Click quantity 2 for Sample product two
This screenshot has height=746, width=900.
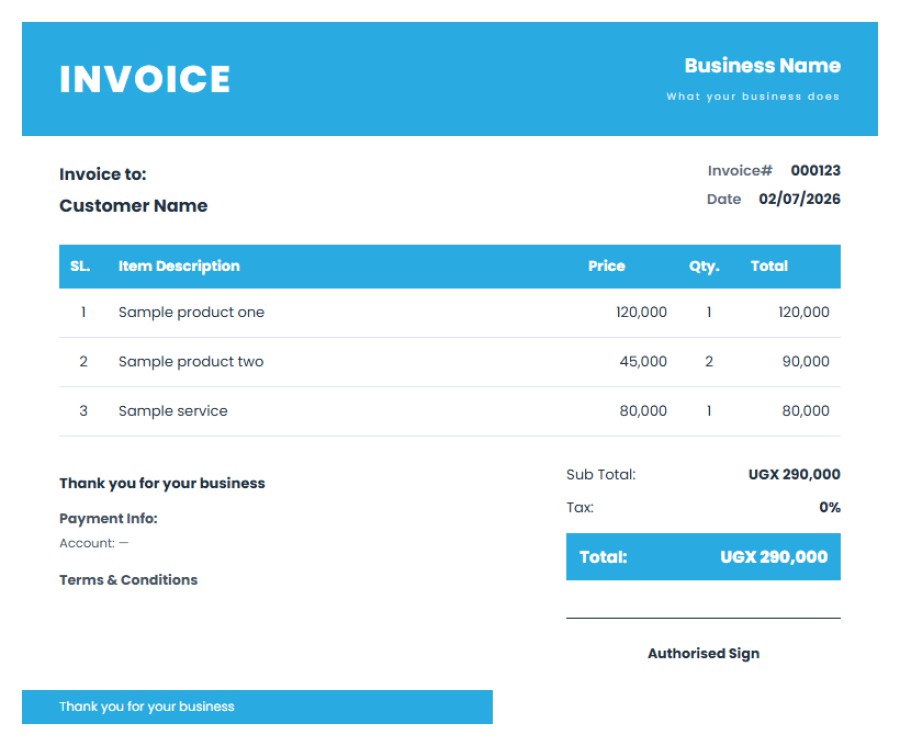tap(709, 362)
